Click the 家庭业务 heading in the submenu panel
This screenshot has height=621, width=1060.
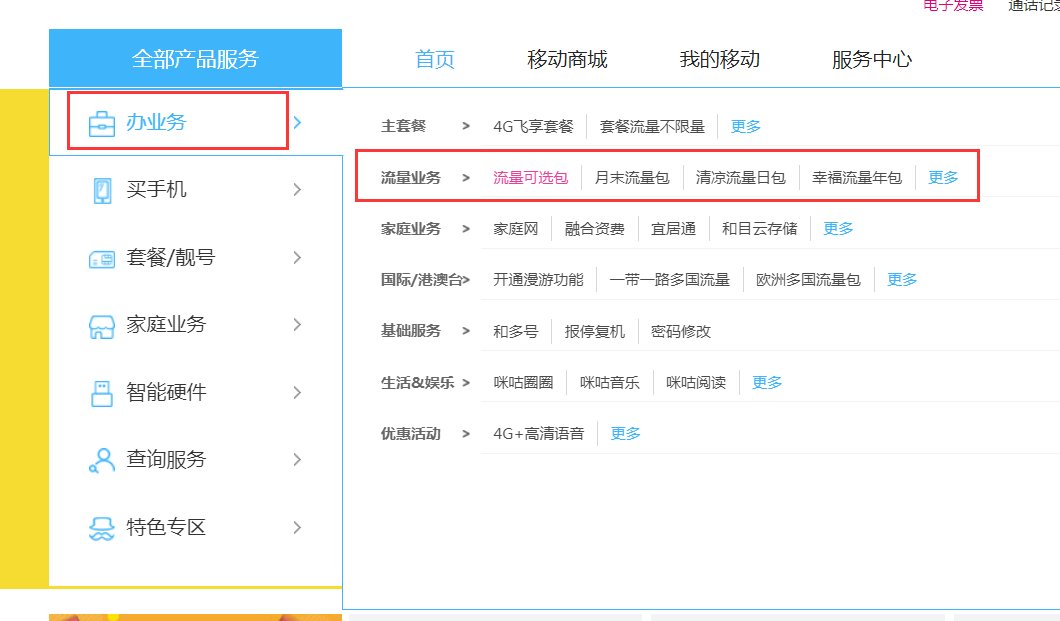point(410,229)
